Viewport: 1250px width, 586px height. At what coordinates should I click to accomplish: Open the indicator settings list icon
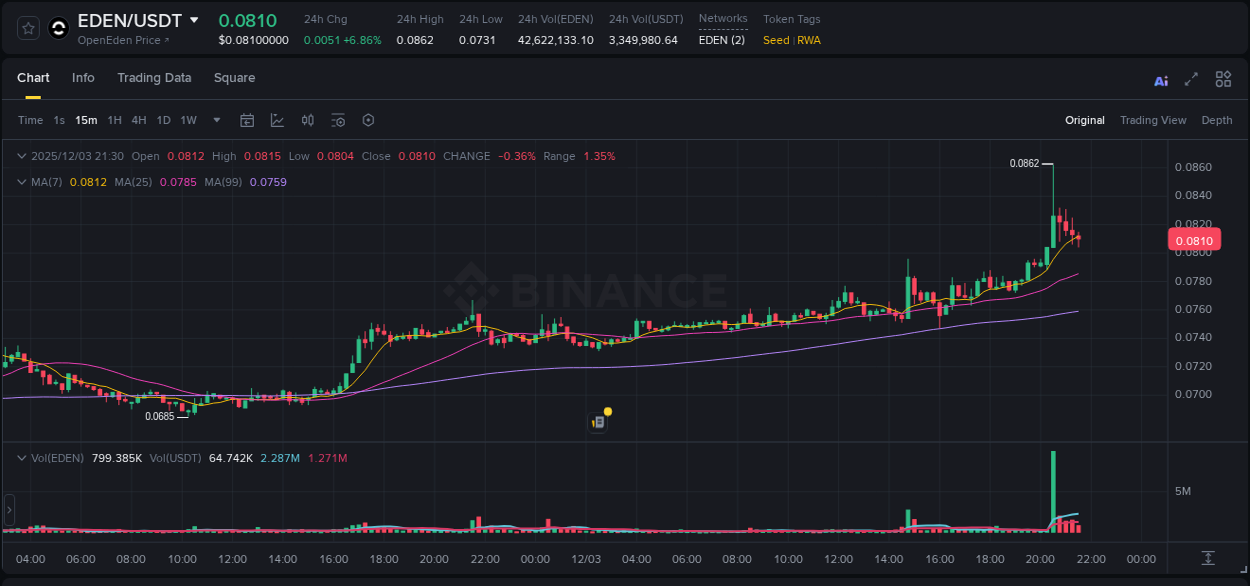(x=338, y=120)
